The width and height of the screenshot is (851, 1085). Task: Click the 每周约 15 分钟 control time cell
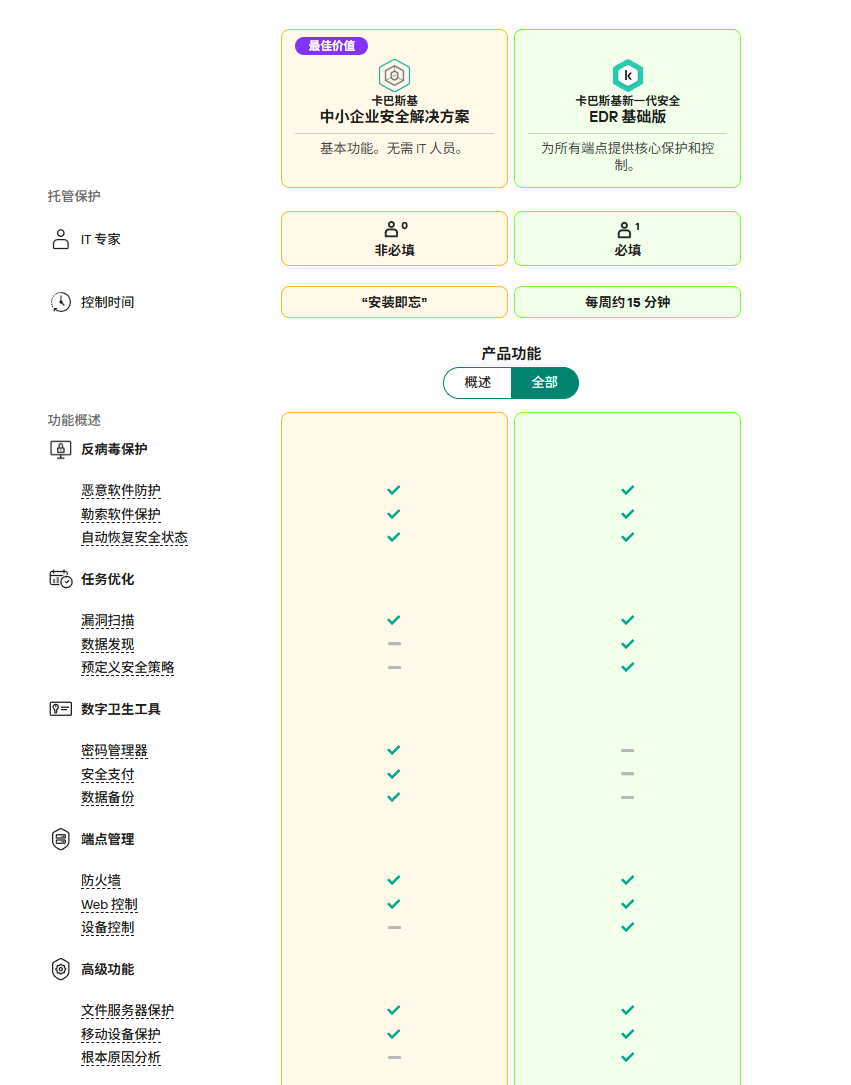627,302
